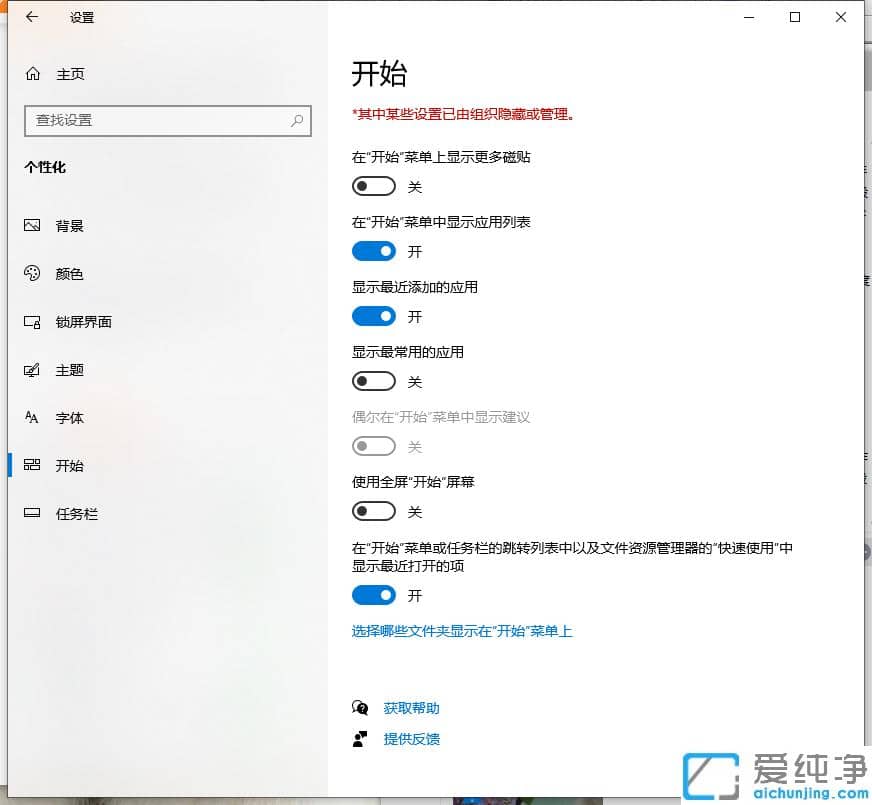The height and width of the screenshot is (805, 872).
Task: Click the 提供反馈 feedback link
Action: pos(413,740)
